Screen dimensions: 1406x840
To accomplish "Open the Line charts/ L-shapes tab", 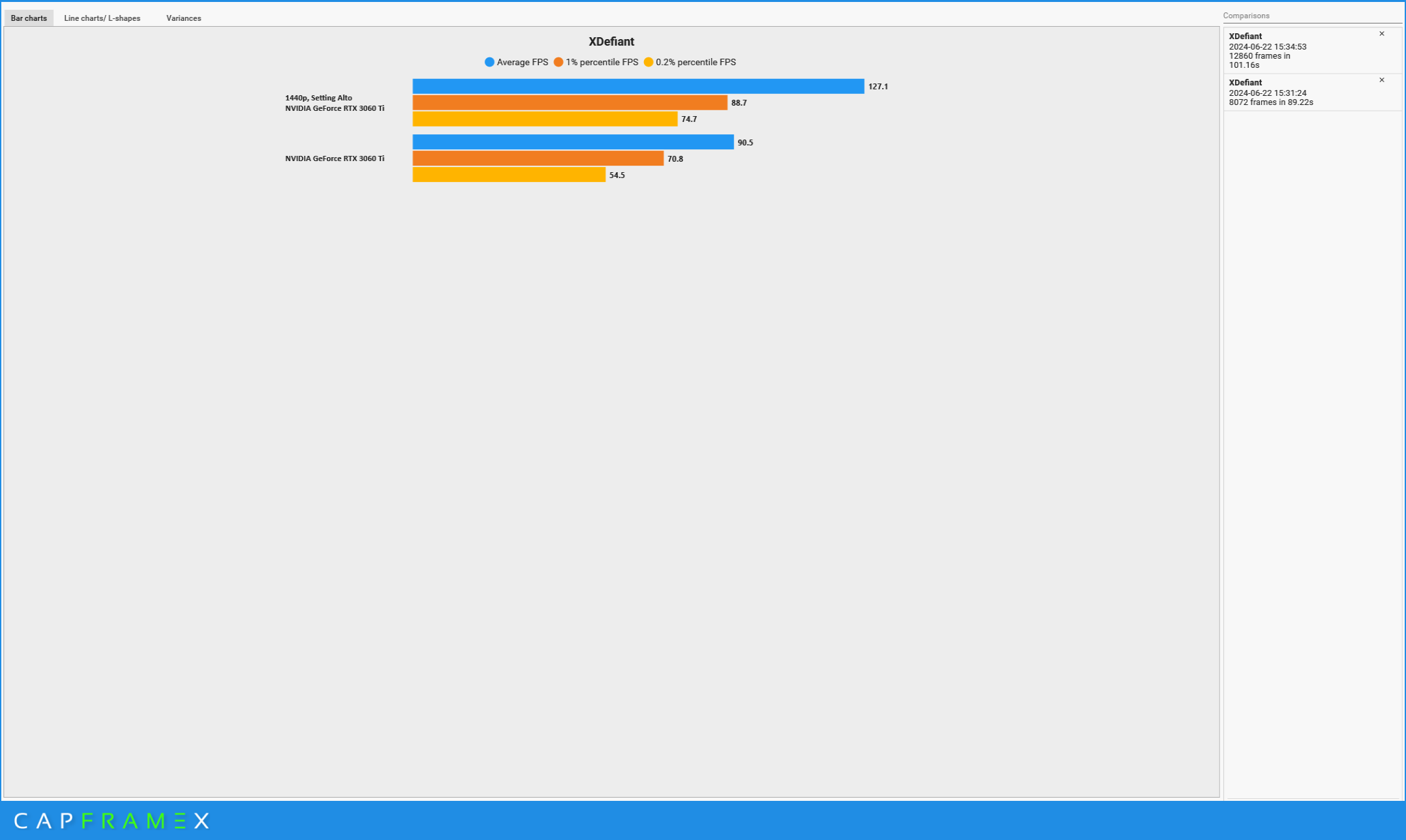I will coord(102,18).
